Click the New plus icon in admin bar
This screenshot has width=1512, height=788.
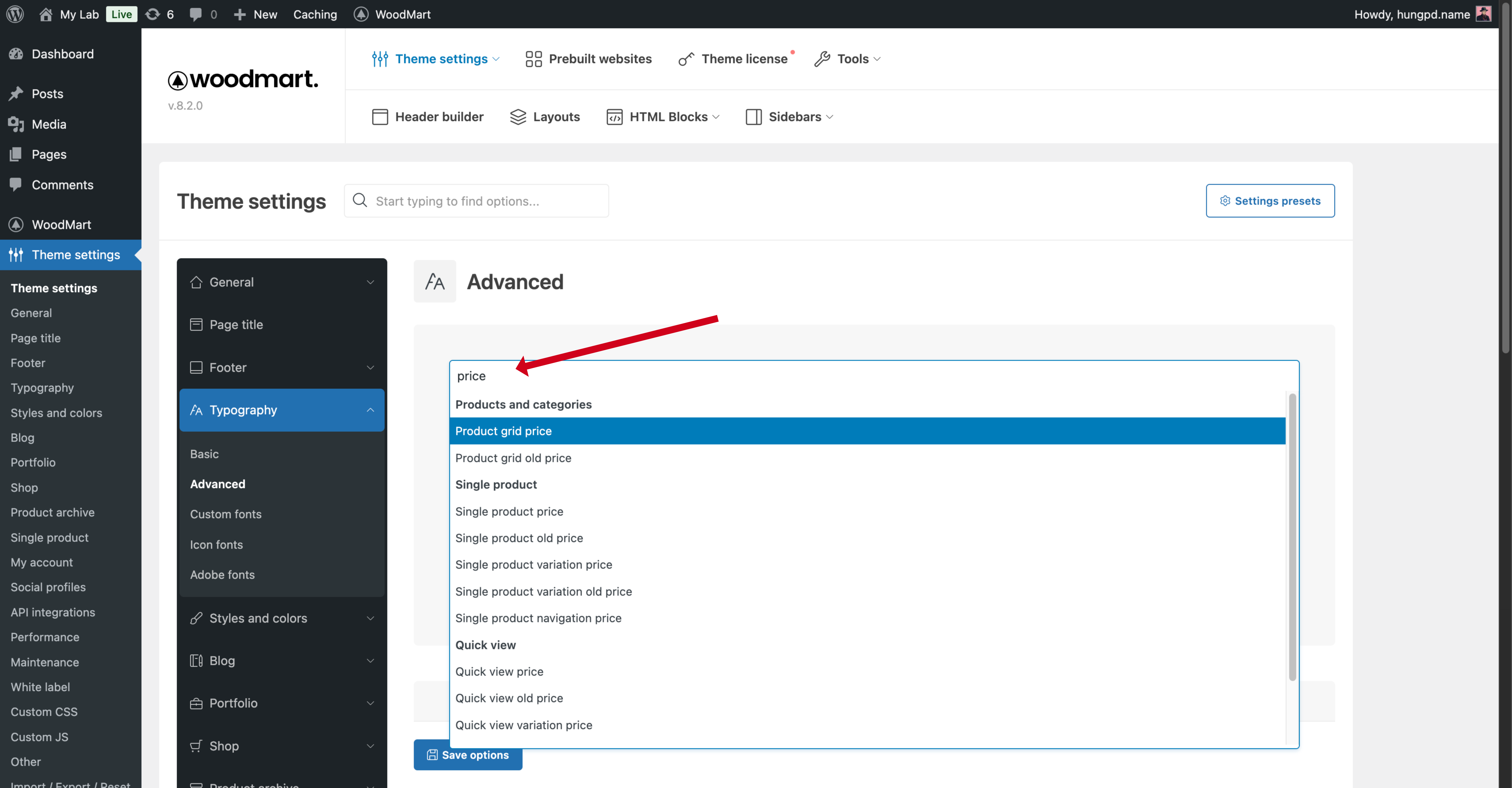(x=239, y=14)
